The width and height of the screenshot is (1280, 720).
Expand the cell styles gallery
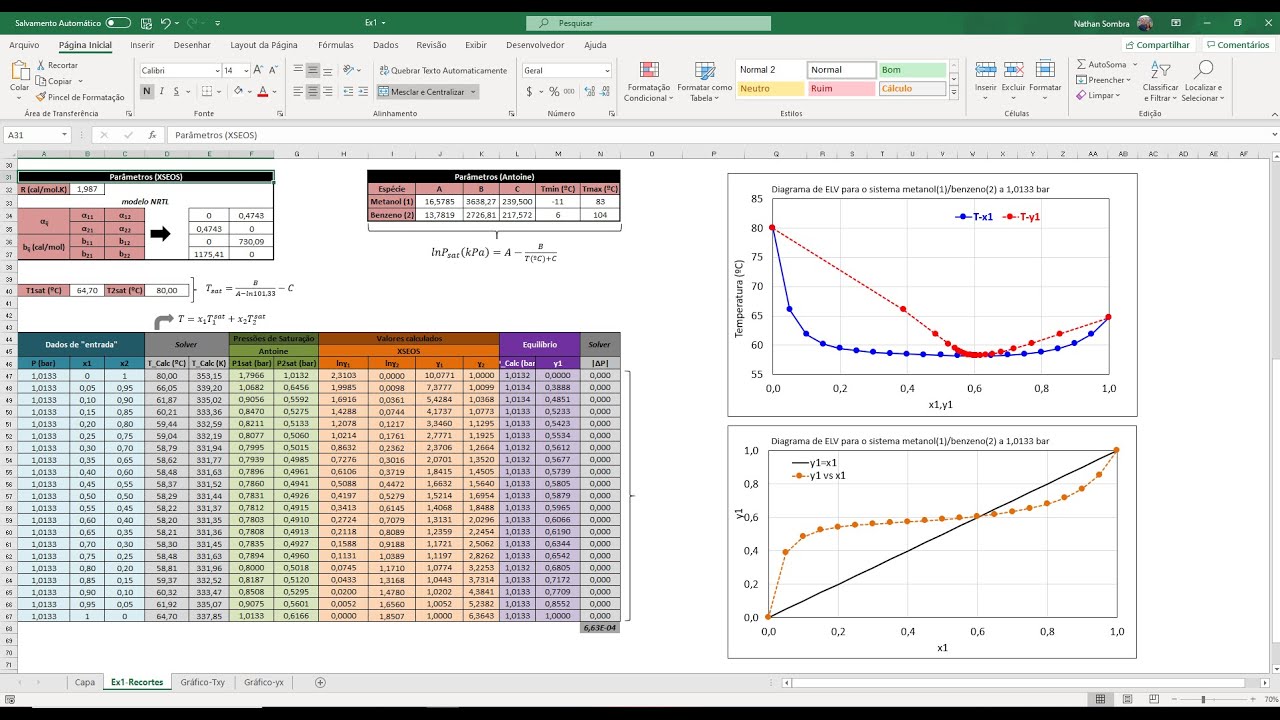coord(952,93)
